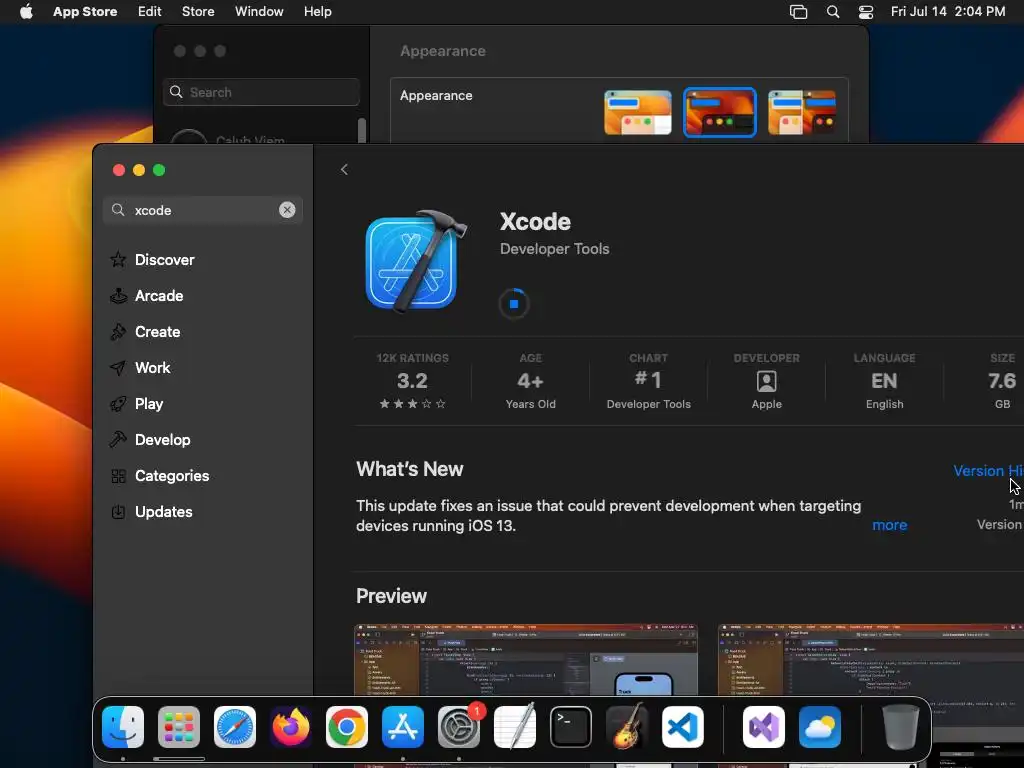Click the Search field in System Settings
This screenshot has width=1024, height=768.
point(261,92)
